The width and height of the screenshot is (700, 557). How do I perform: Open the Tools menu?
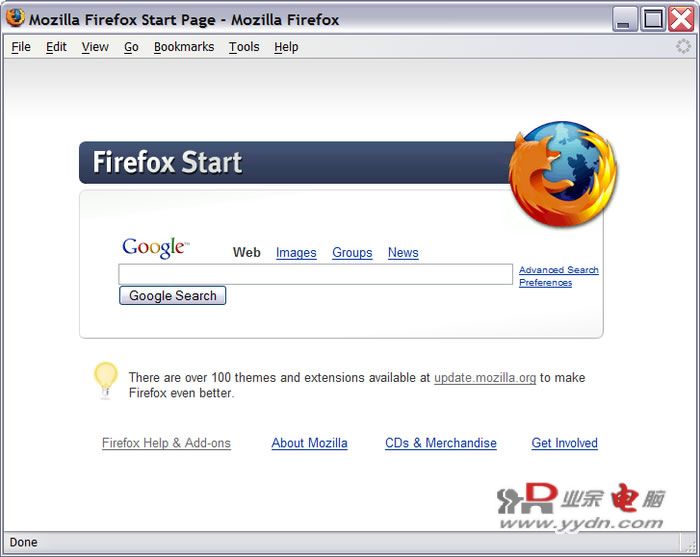(x=244, y=47)
